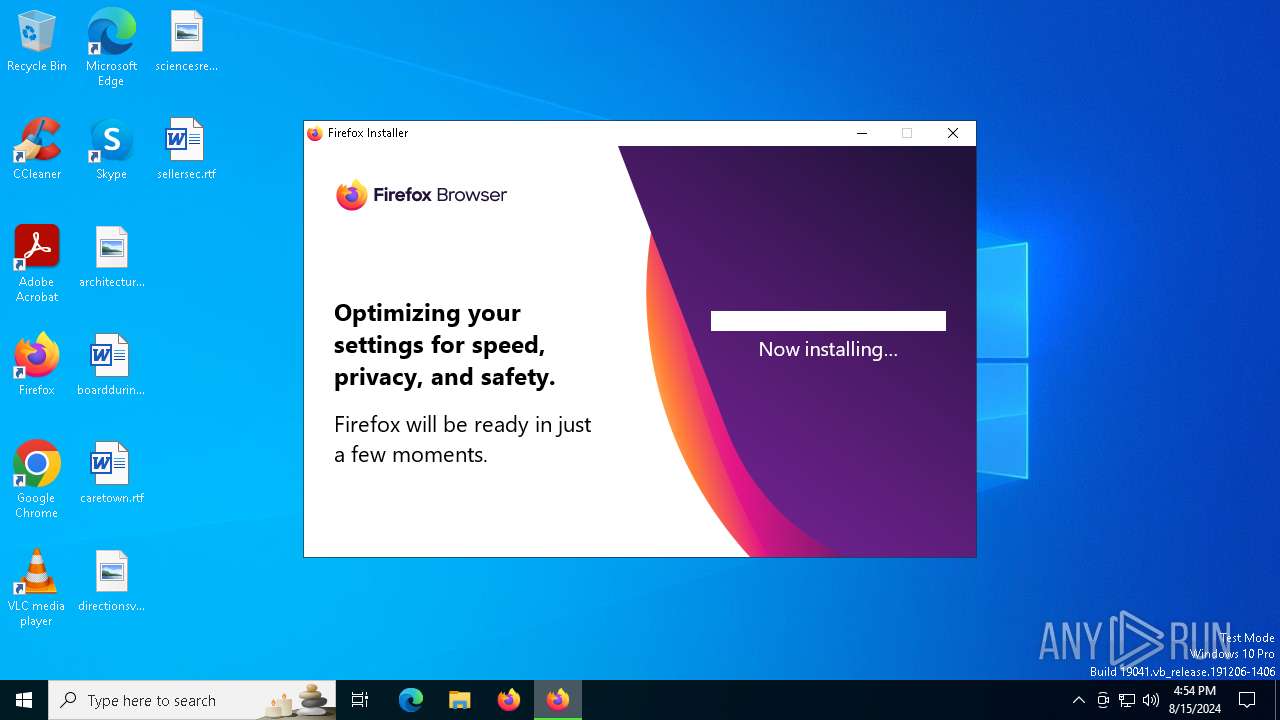This screenshot has width=1280, height=720.
Task: Select the Microsoft Edge desktop shortcut
Action: tap(111, 48)
